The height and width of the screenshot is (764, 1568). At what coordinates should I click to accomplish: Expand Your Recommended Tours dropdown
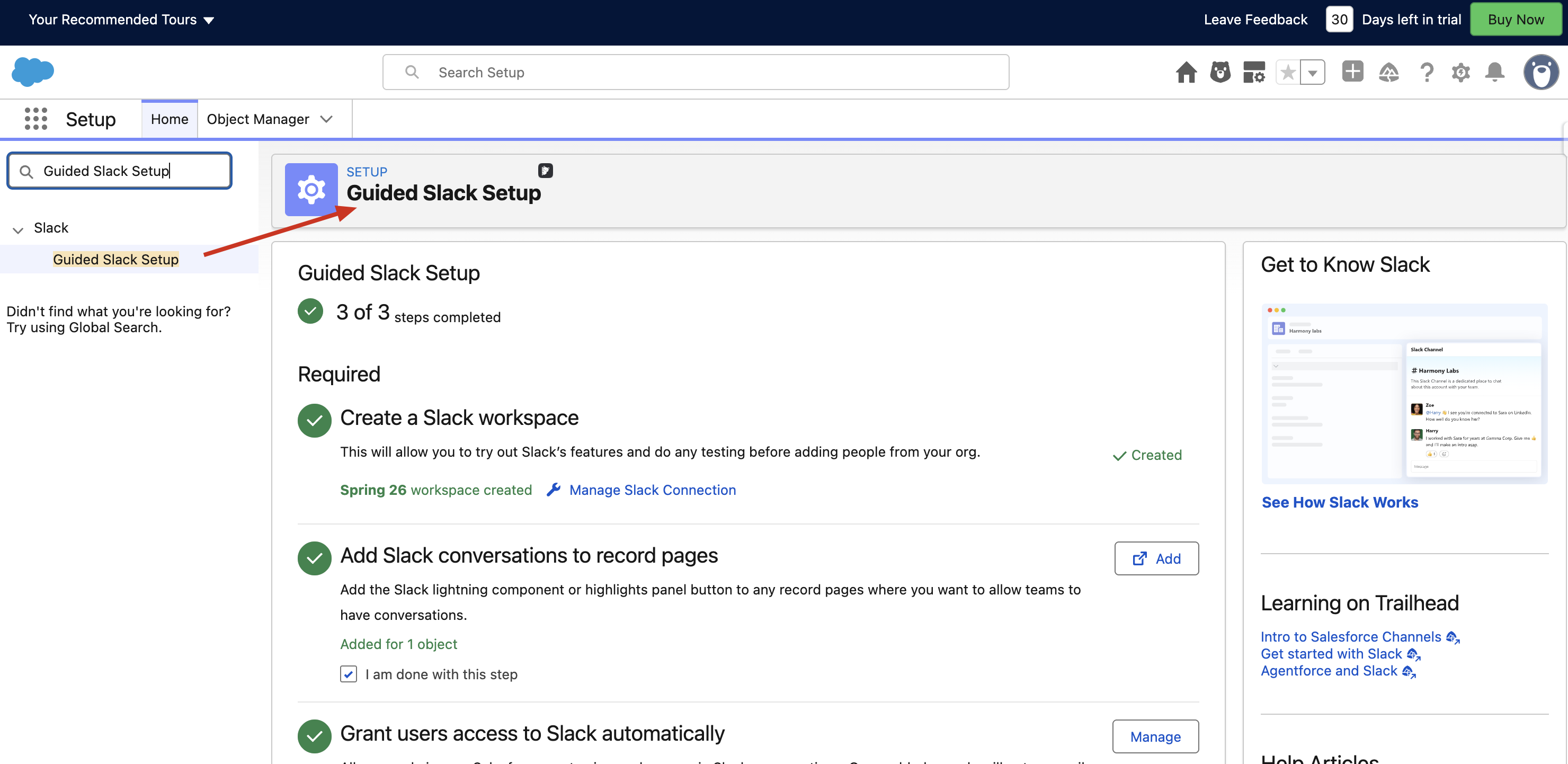click(x=209, y=20)
